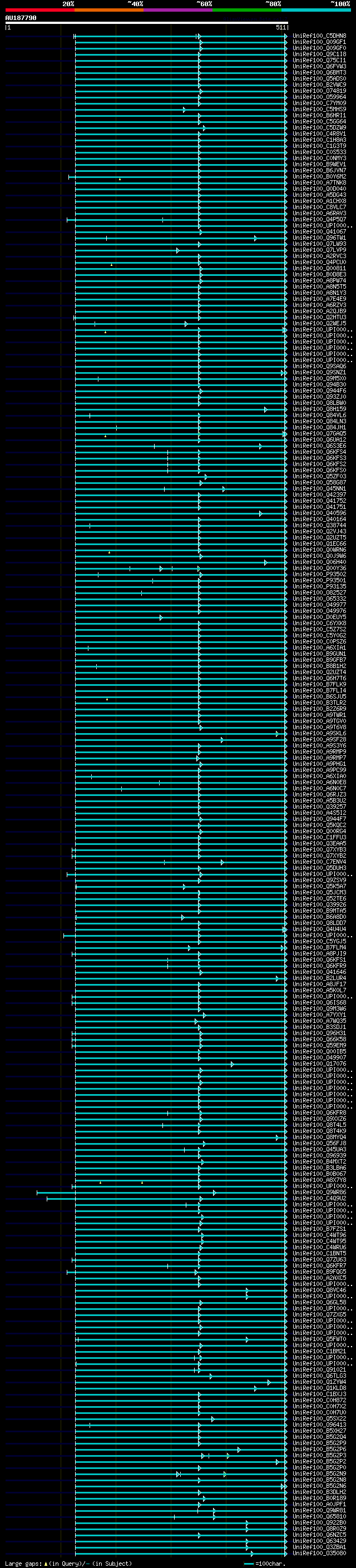Select hit UniRef100_B5XH27
This screenshot has height=1568, width=356.
point(319,1431)
